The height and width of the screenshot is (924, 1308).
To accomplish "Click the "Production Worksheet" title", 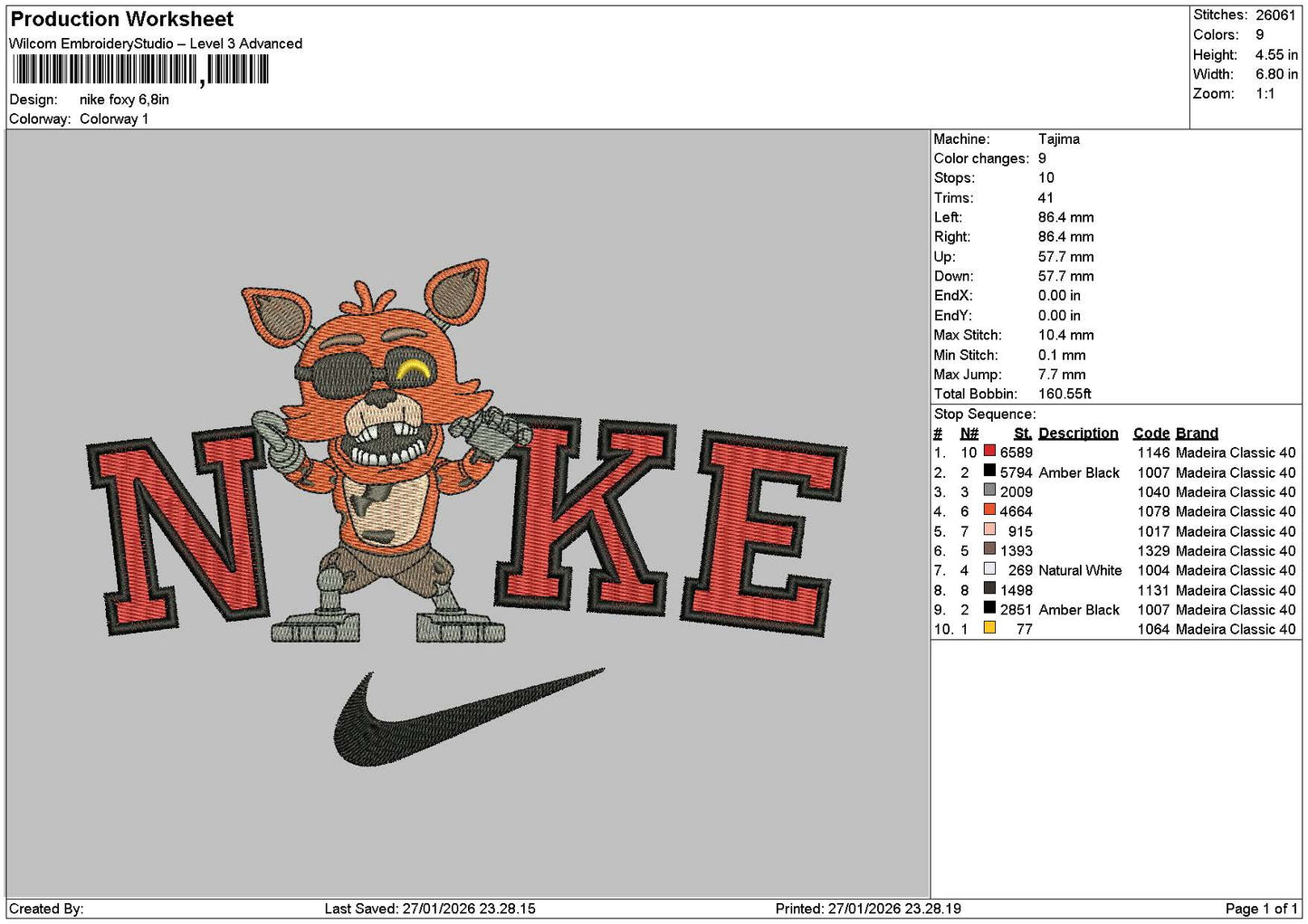I will pos(122,19).
